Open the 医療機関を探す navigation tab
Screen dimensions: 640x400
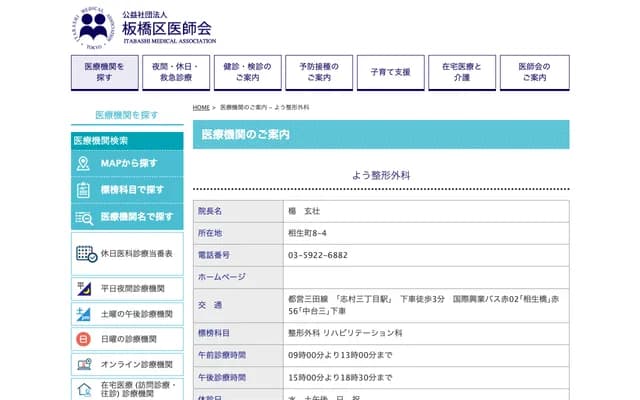[x=106, y=72]
